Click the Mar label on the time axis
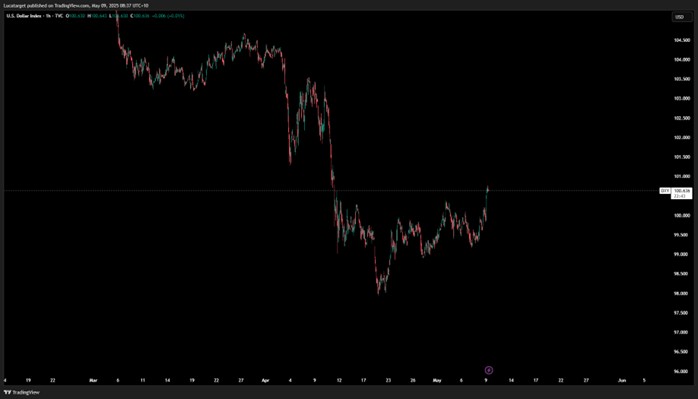The image size is (698, 399). (x=93, y=380)
